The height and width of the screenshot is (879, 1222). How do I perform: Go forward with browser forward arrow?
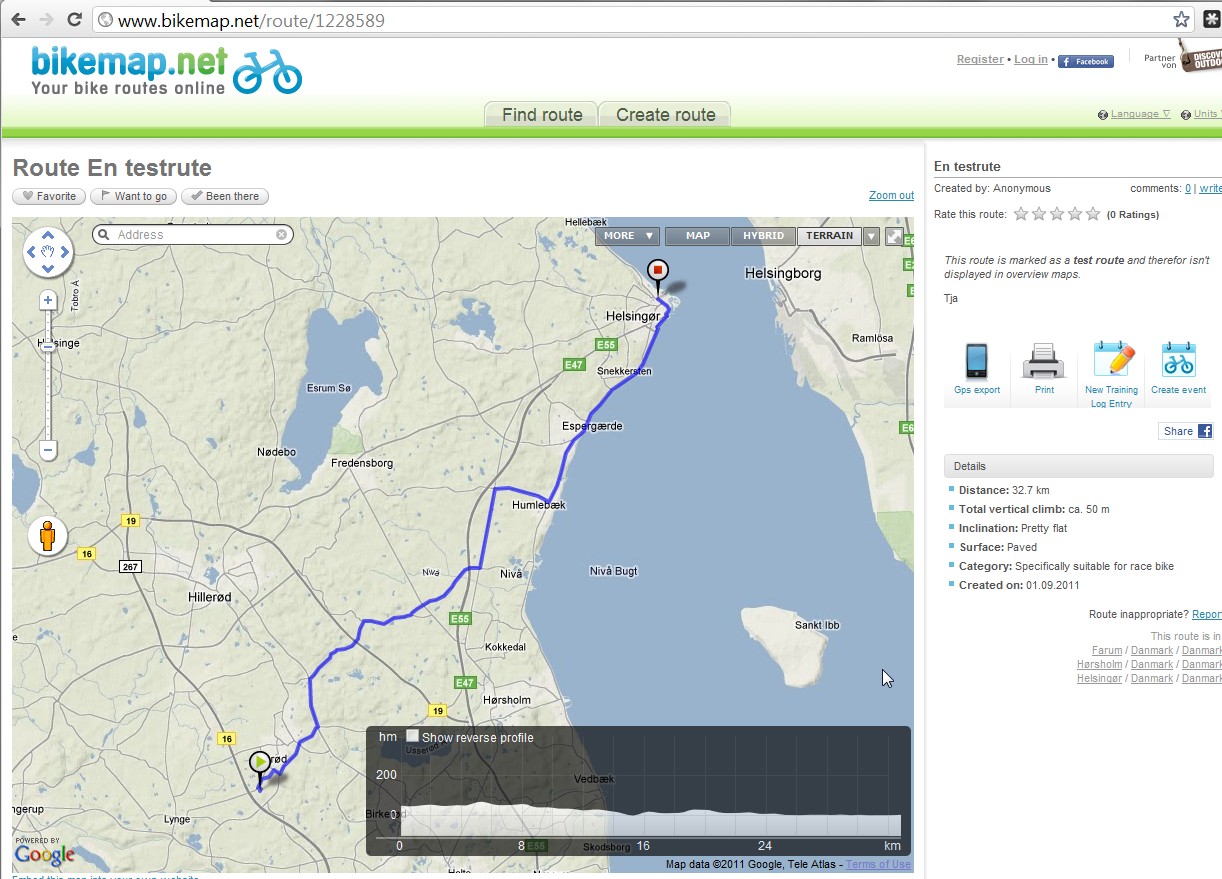tap(46, 19)
